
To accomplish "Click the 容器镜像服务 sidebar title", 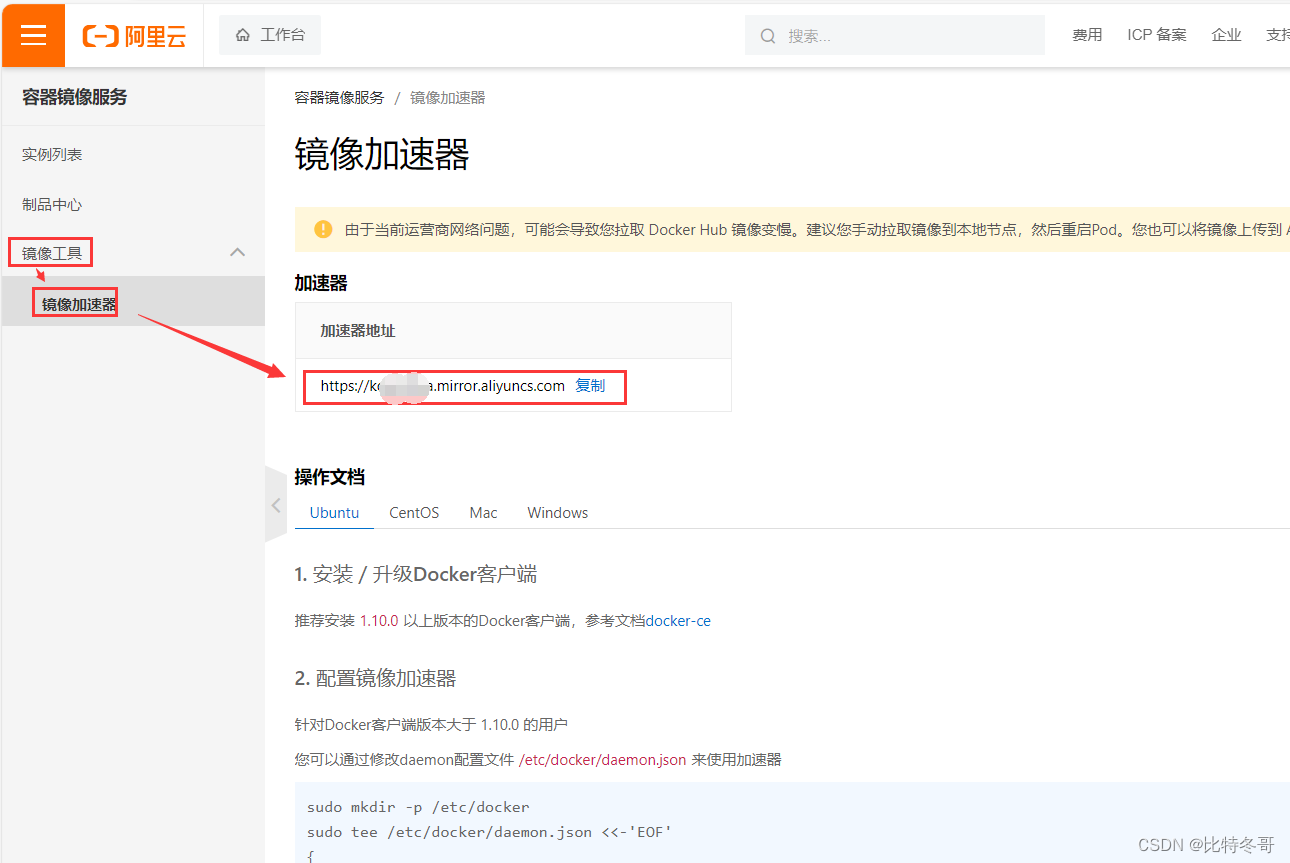I will [x=74, y=97].
